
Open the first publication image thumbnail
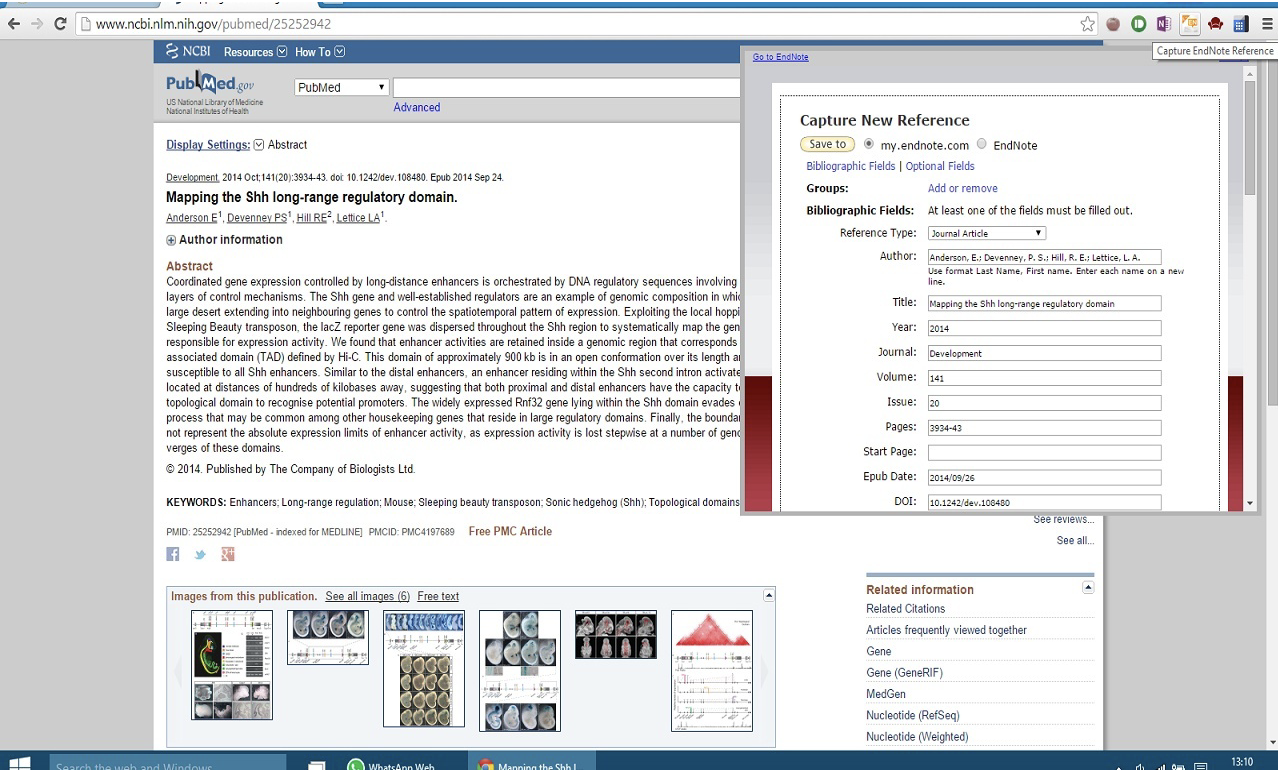232,665
